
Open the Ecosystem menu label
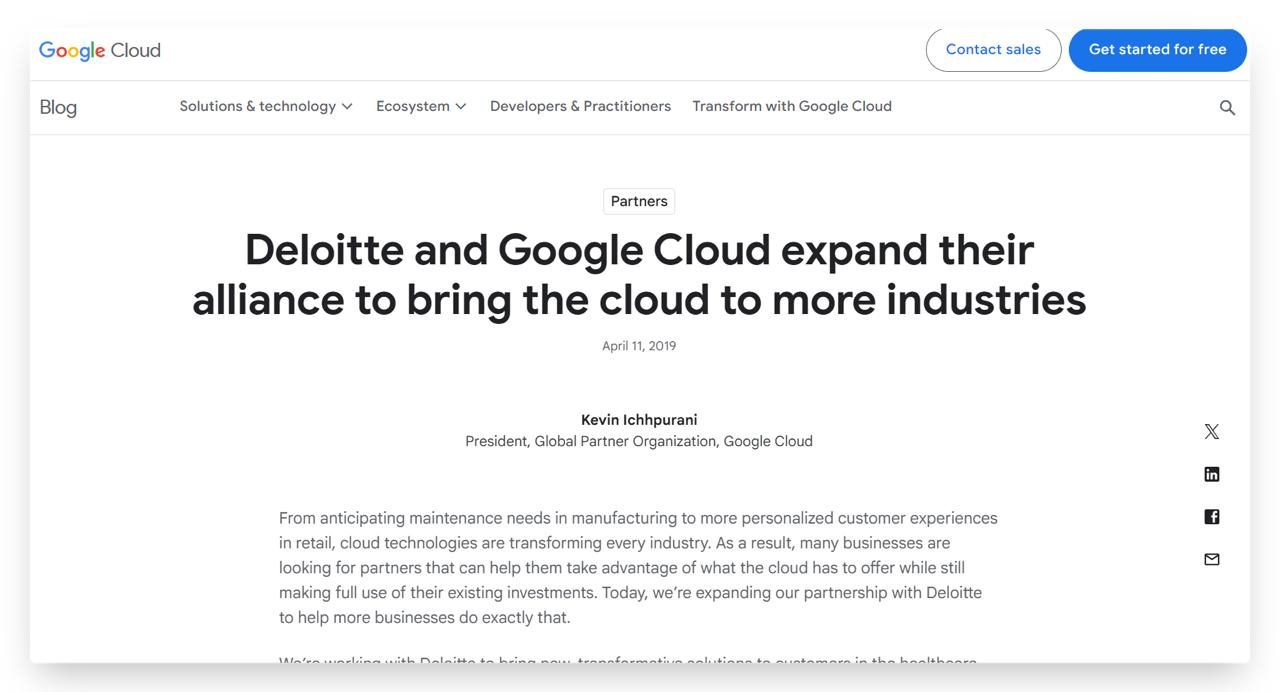(412, 106)
